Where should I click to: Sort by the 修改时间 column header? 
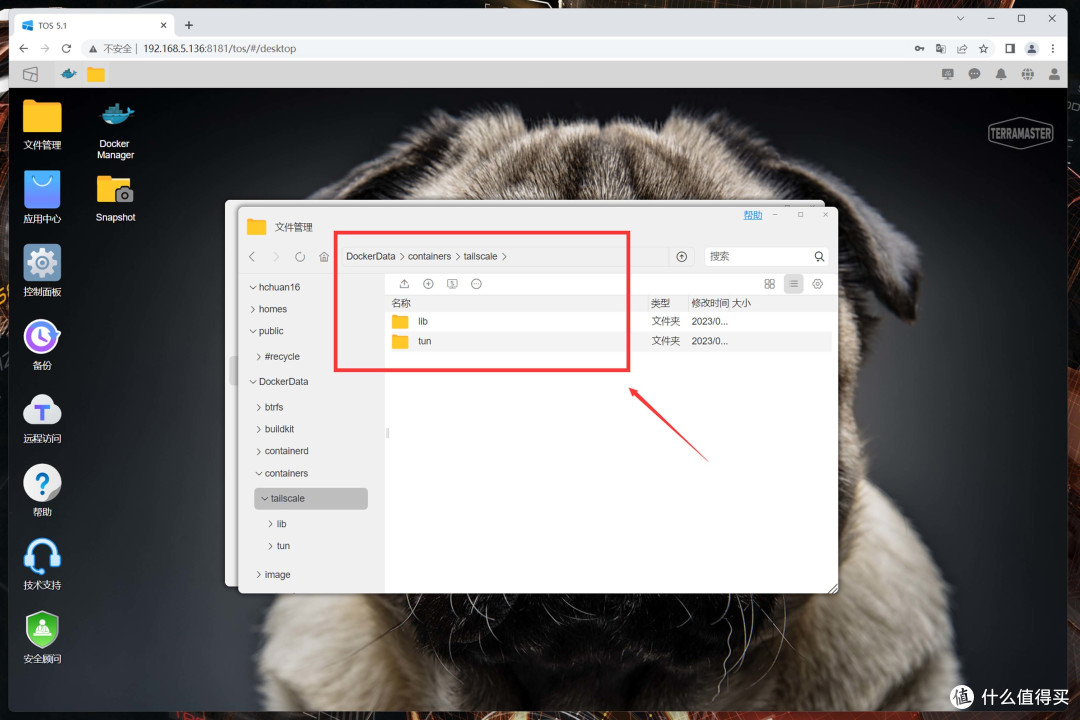click(x=710, y=303)
